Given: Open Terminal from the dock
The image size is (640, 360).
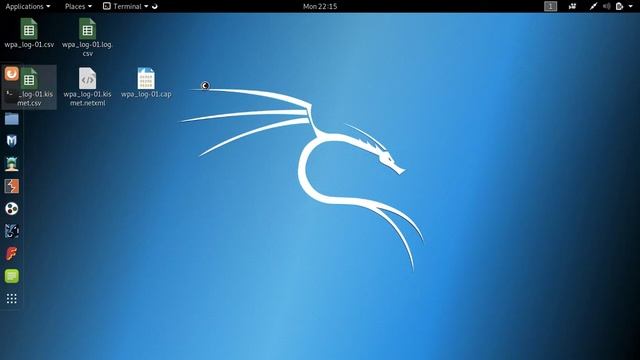Looking at the screenshot, I should (10, 96).
